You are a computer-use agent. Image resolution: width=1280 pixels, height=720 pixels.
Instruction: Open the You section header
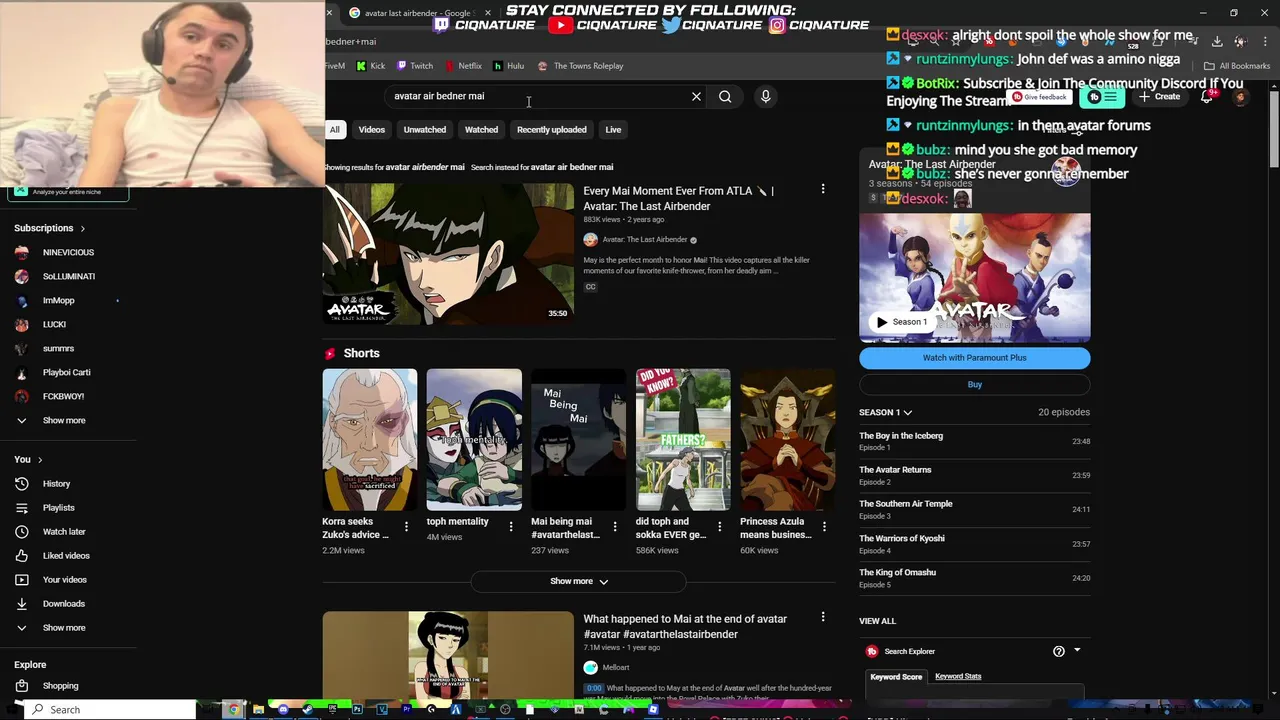point(28,460)
